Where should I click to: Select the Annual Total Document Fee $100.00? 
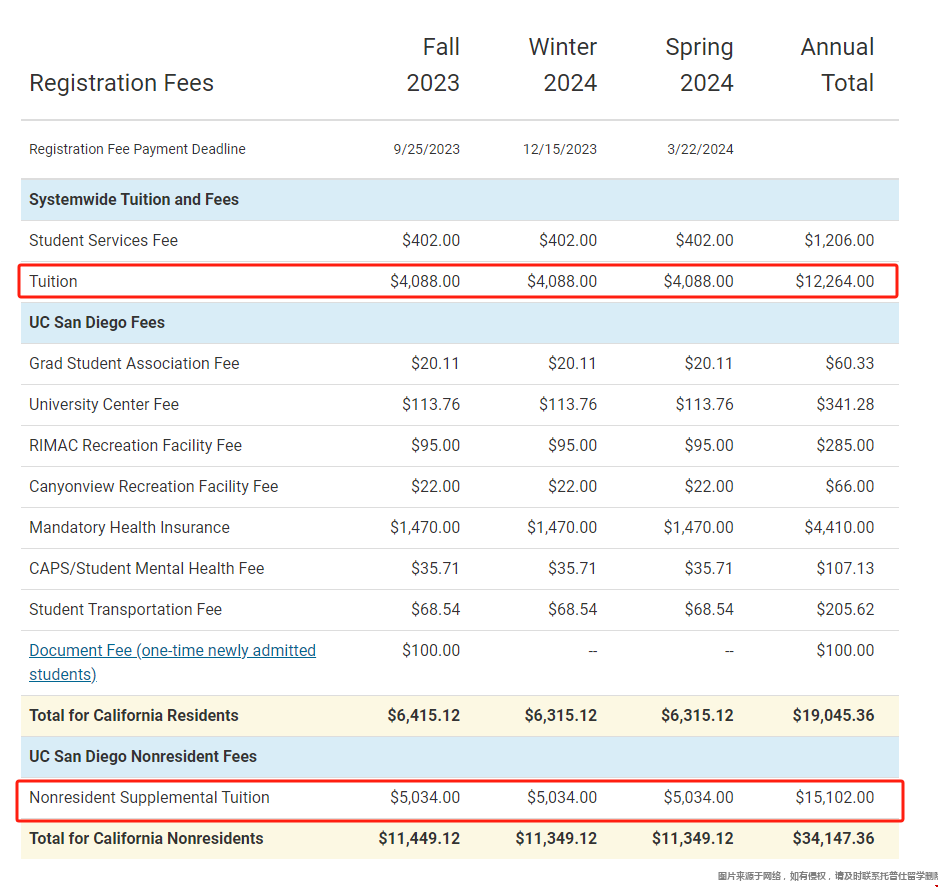pos(845,650)
